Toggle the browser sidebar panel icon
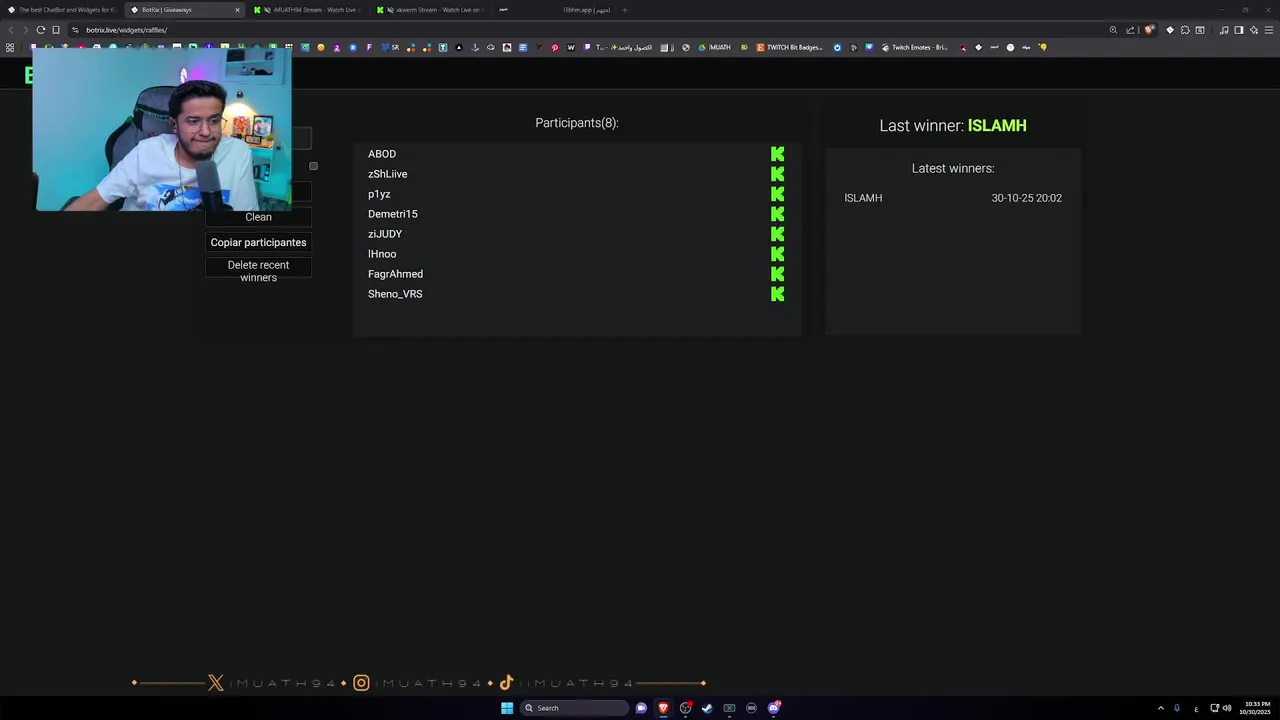The width and height of the screenshot is (1280, 720). pos(1238,30)
